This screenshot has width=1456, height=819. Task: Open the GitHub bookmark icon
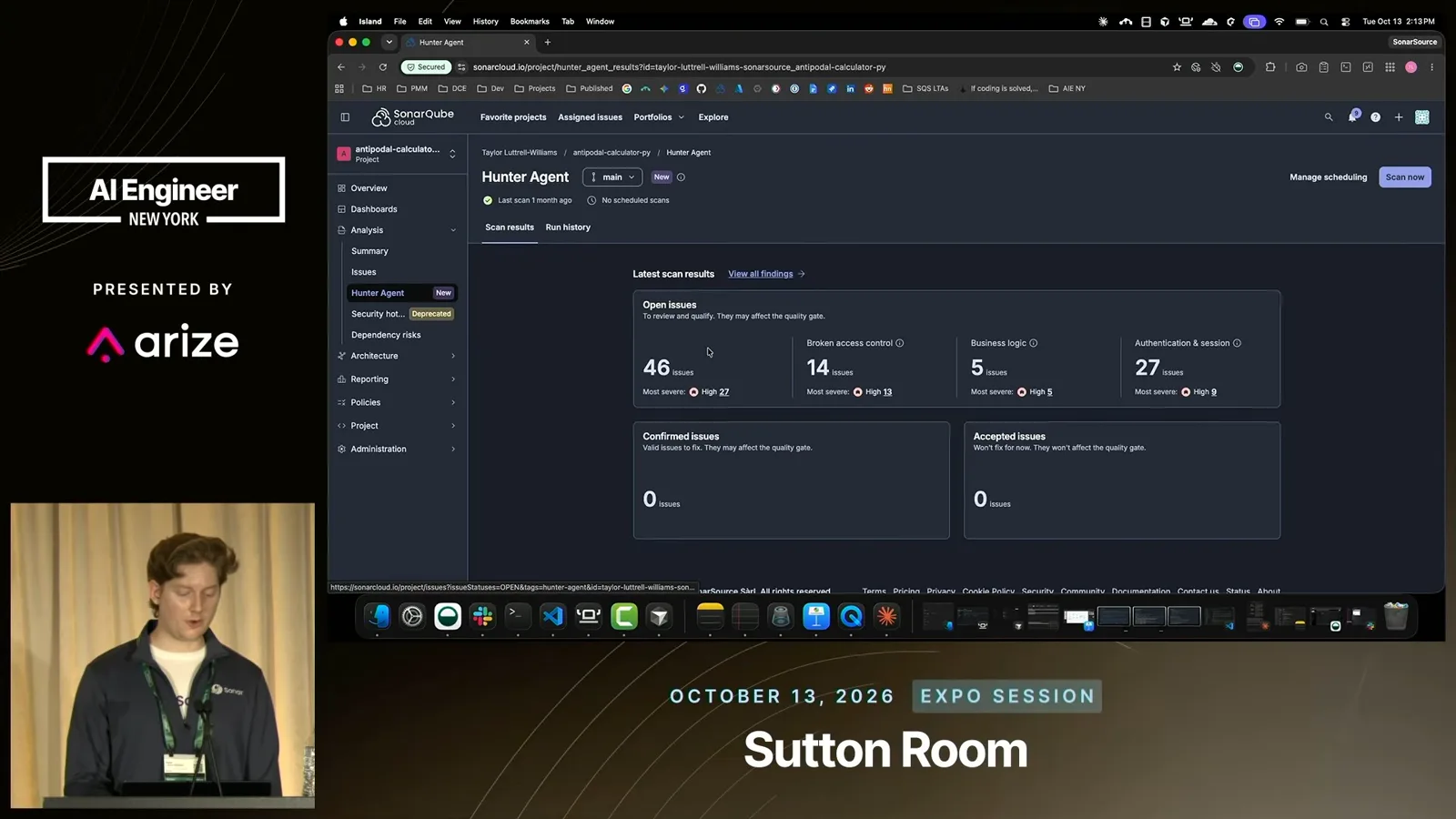click(702, 88)
